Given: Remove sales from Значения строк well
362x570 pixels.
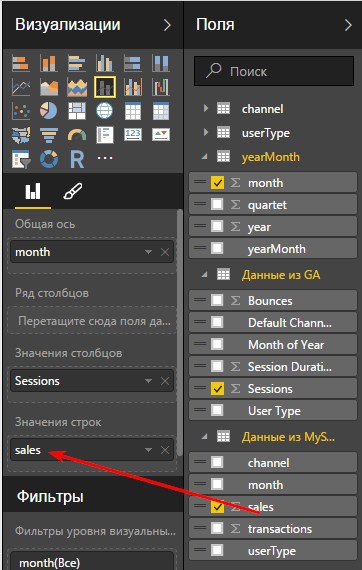Looking at the screenshot, I should (x=165, y=450).
